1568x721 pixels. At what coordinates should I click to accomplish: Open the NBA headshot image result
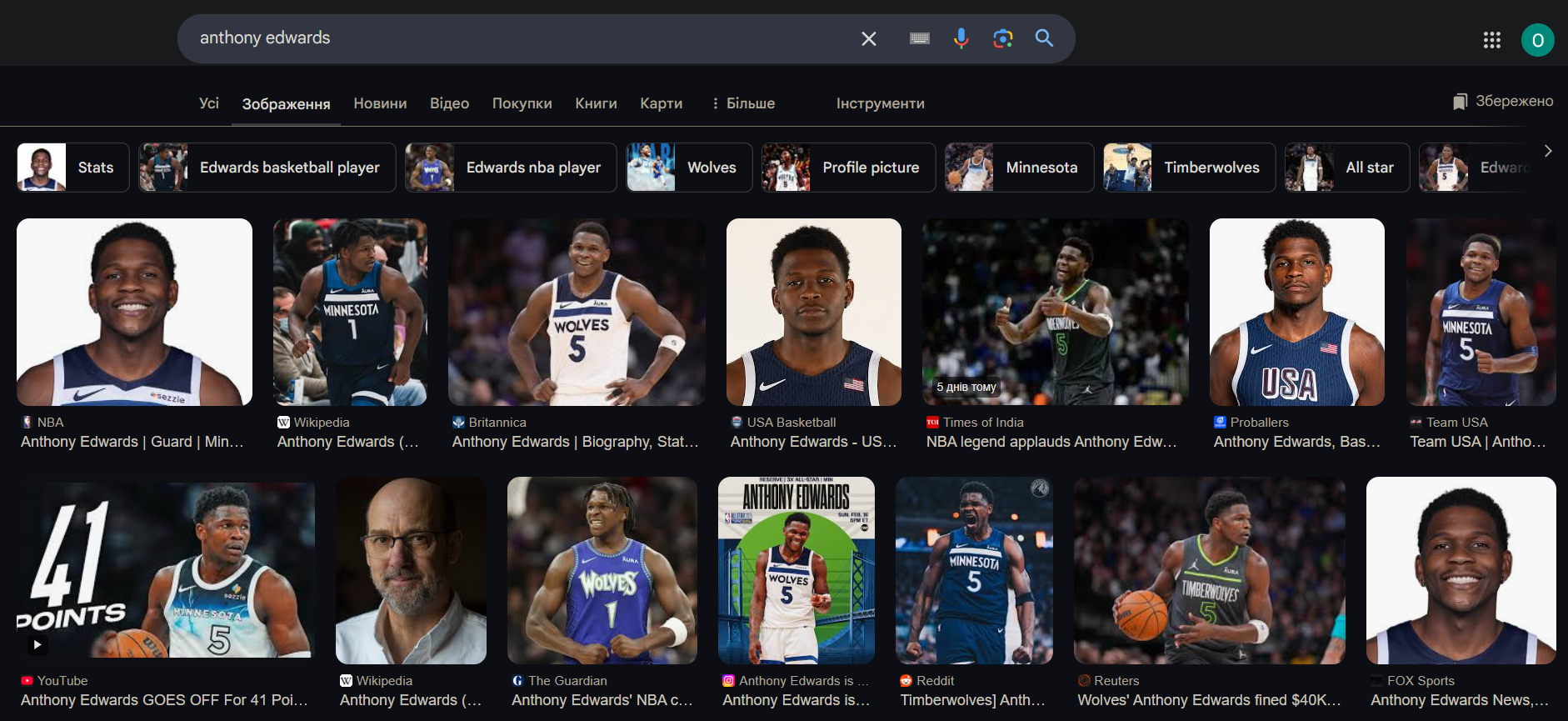[x=134, y=312]
